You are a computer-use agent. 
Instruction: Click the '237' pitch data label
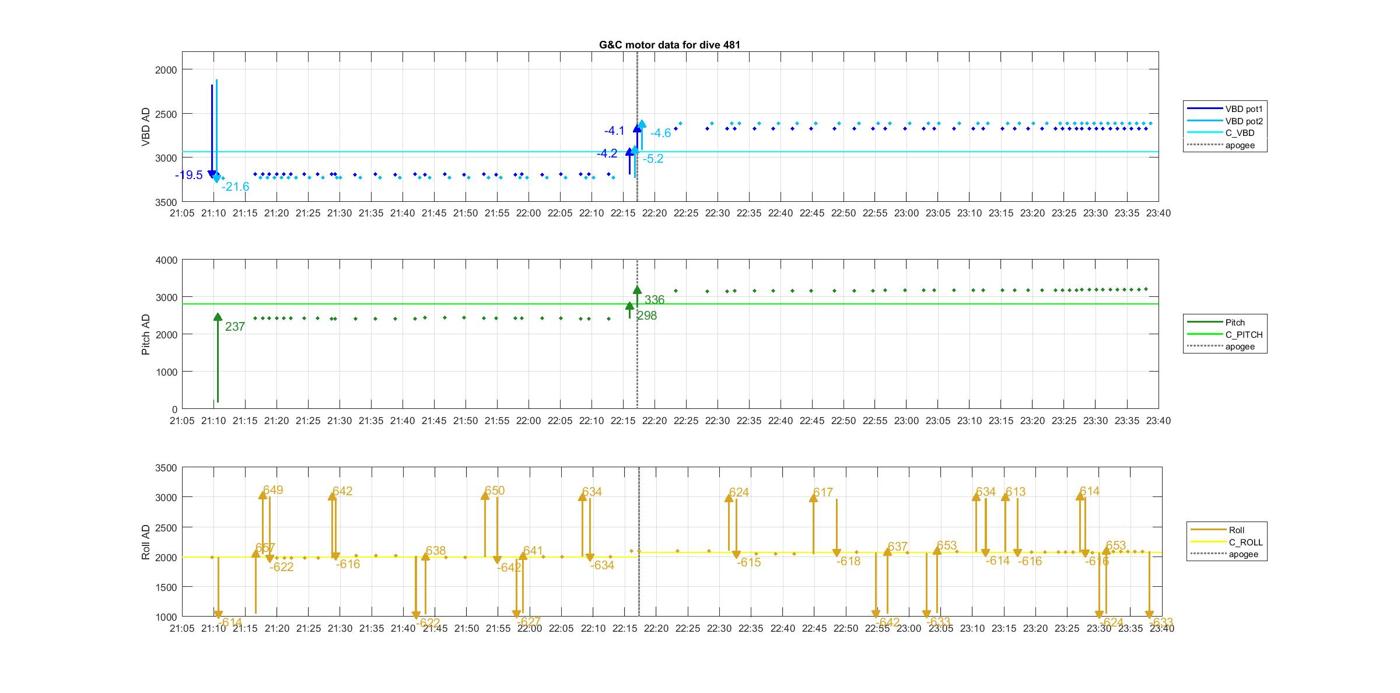coord(235,327)
